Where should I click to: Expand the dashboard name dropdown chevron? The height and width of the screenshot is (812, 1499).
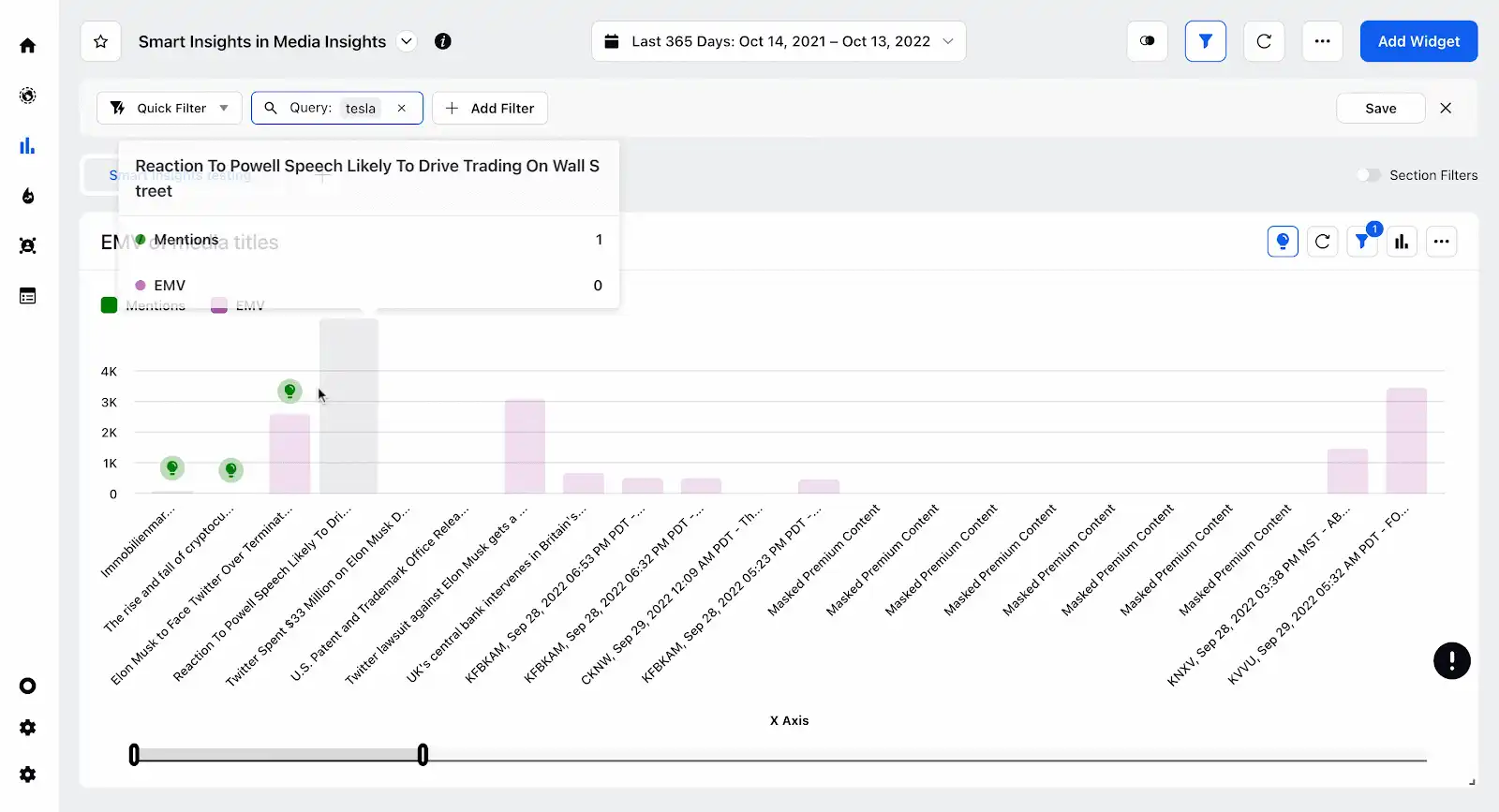[x=407, y=41]
